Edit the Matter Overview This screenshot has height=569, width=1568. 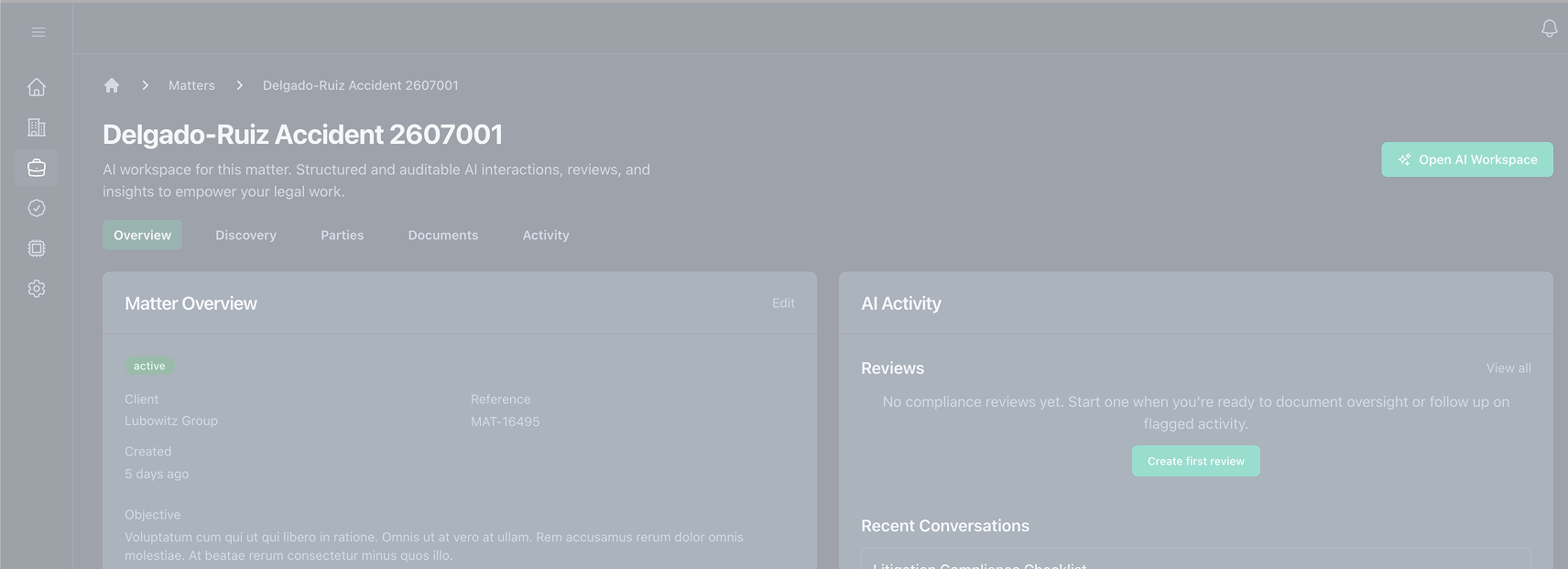(783, 303)
